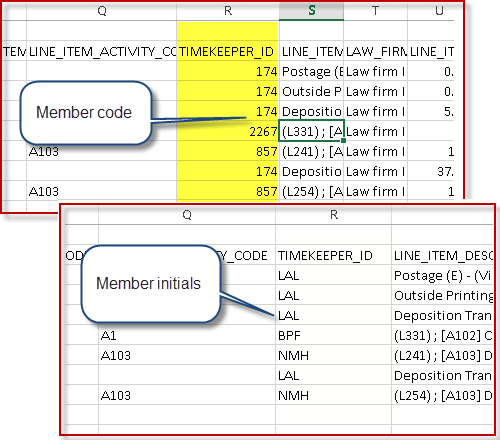
Task: Click LAW_FIRM header cell
Action: 375,52
